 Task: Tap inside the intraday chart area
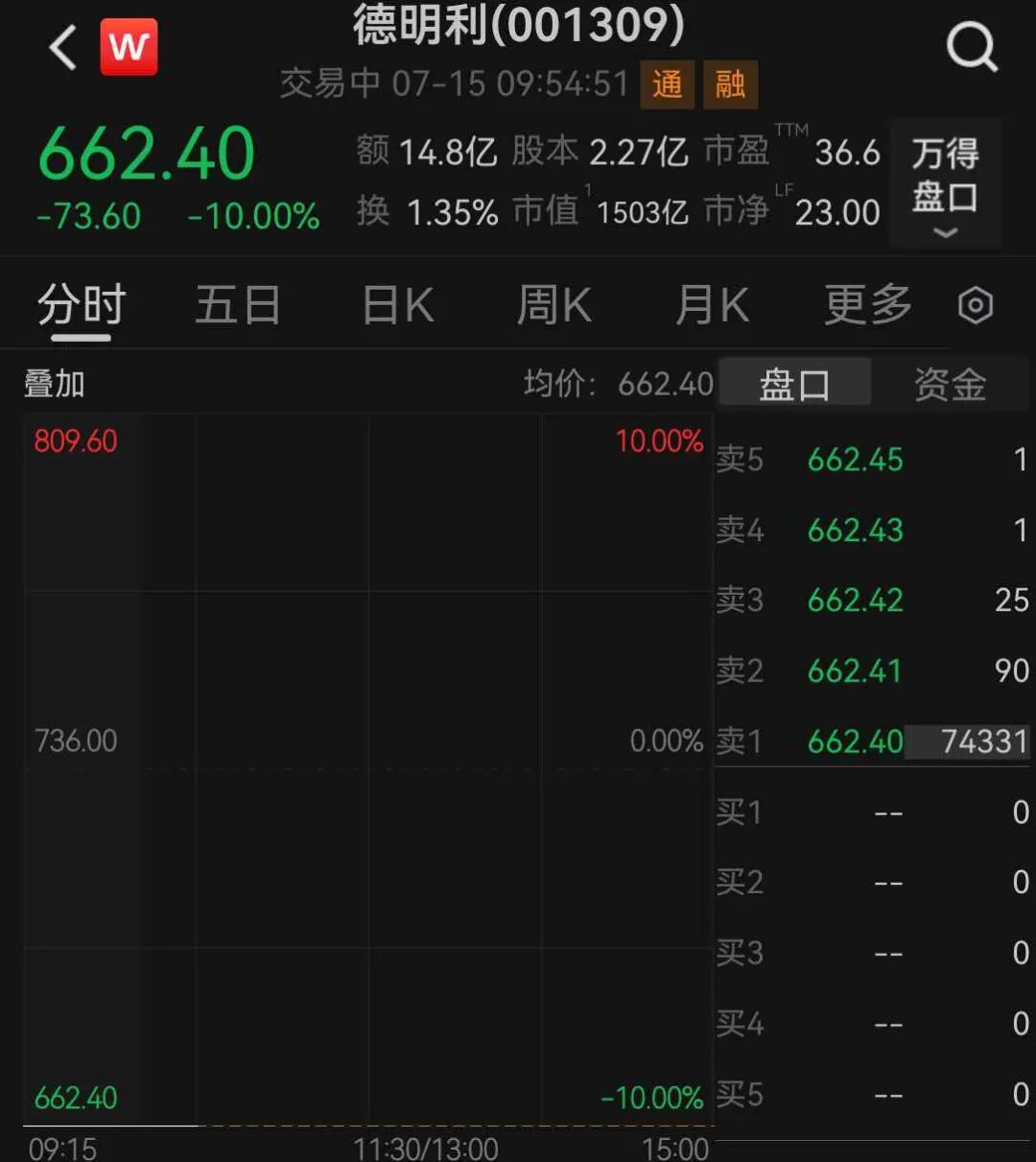[368, 768]
